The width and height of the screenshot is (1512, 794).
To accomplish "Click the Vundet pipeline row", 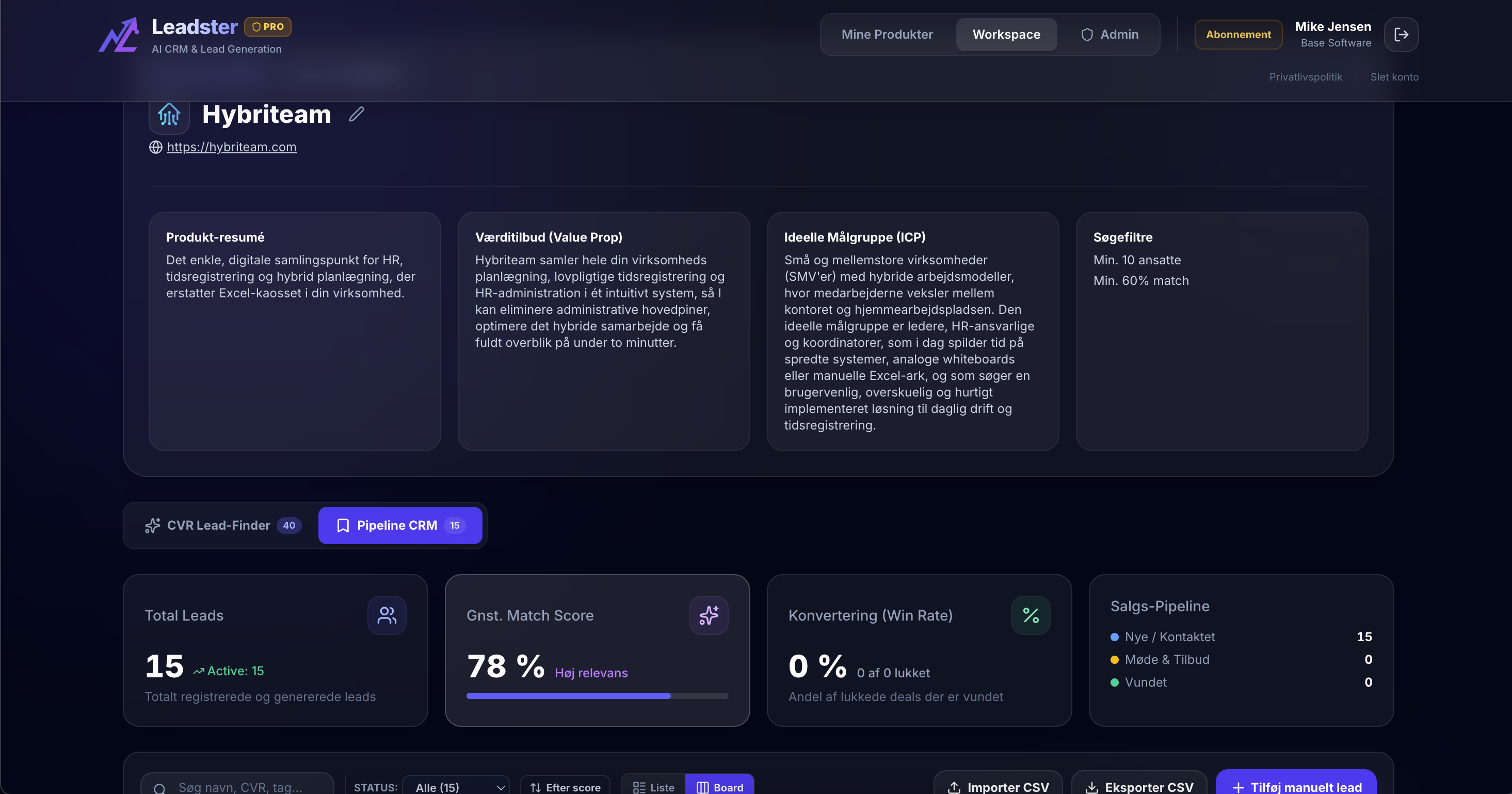I will (1241, 682).
